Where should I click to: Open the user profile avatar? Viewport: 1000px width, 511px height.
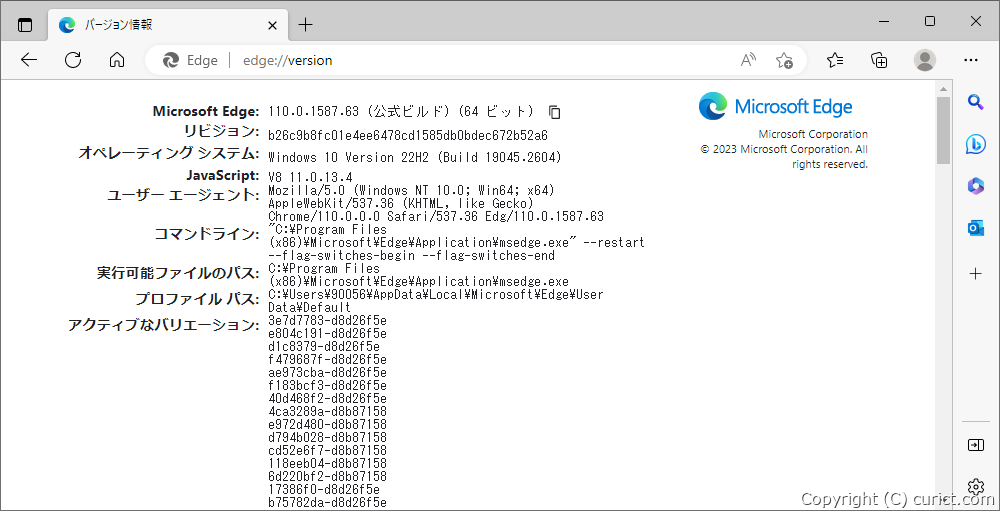pos(924,60)
